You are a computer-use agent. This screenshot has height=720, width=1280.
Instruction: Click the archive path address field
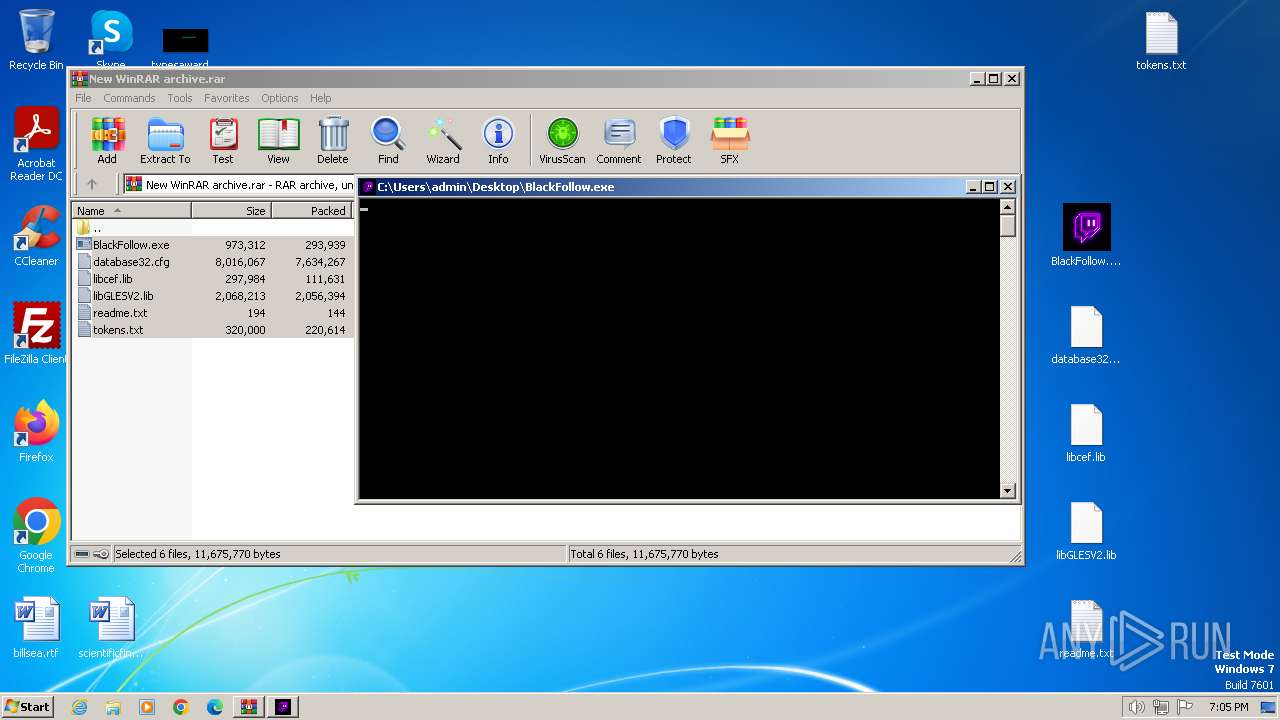point(239,185)
